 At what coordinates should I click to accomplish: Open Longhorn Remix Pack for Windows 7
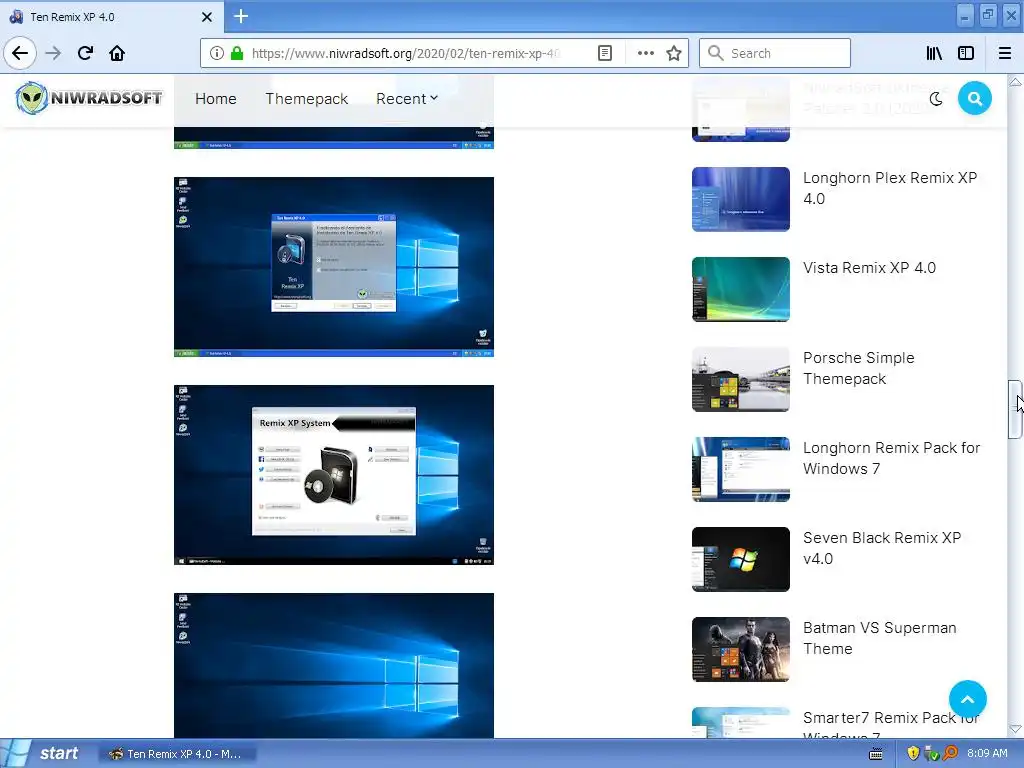(891, 458)
